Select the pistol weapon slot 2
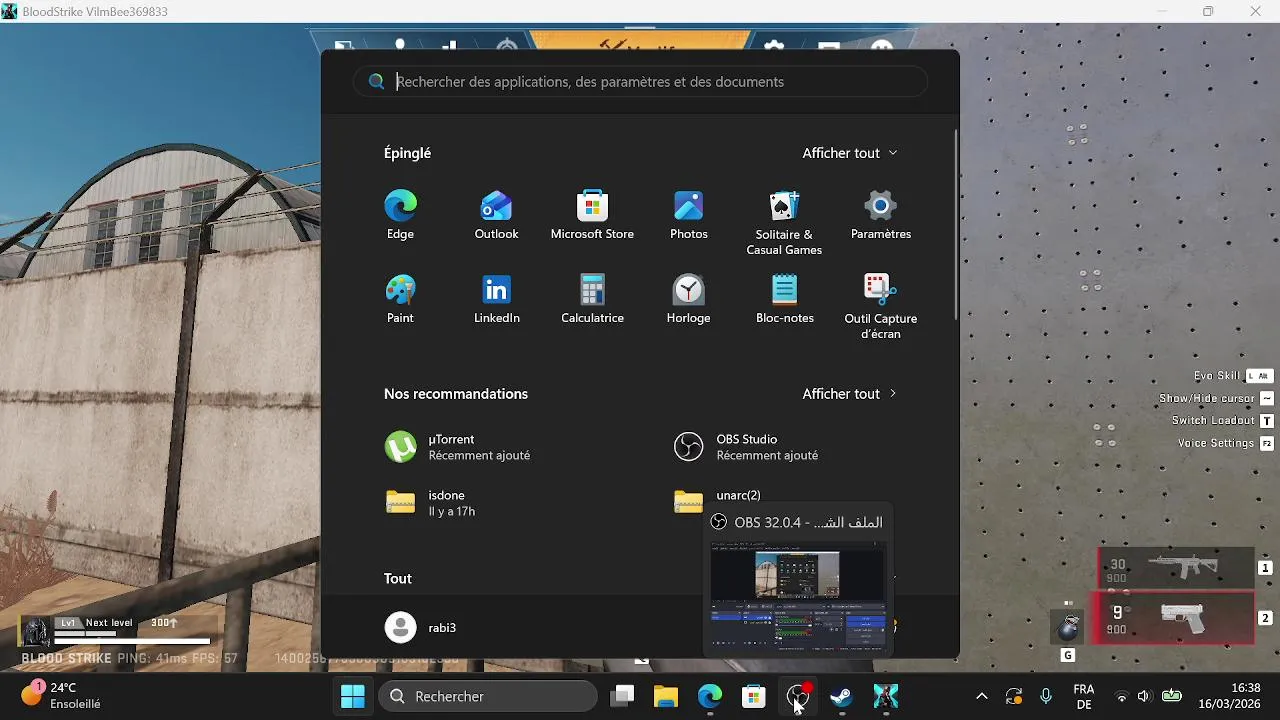 (x=1176, y=617)
